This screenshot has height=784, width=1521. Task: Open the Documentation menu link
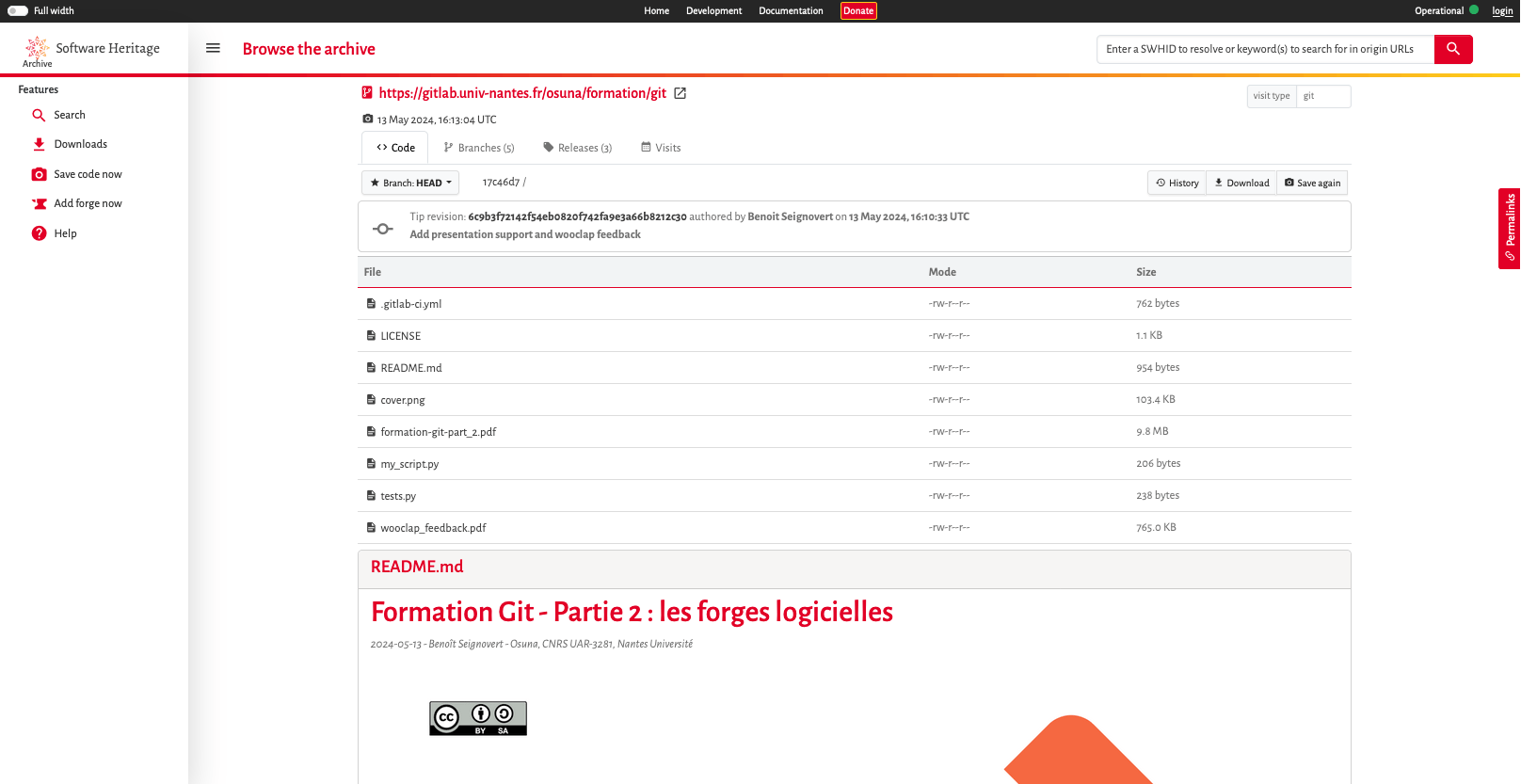click(791, 11)
